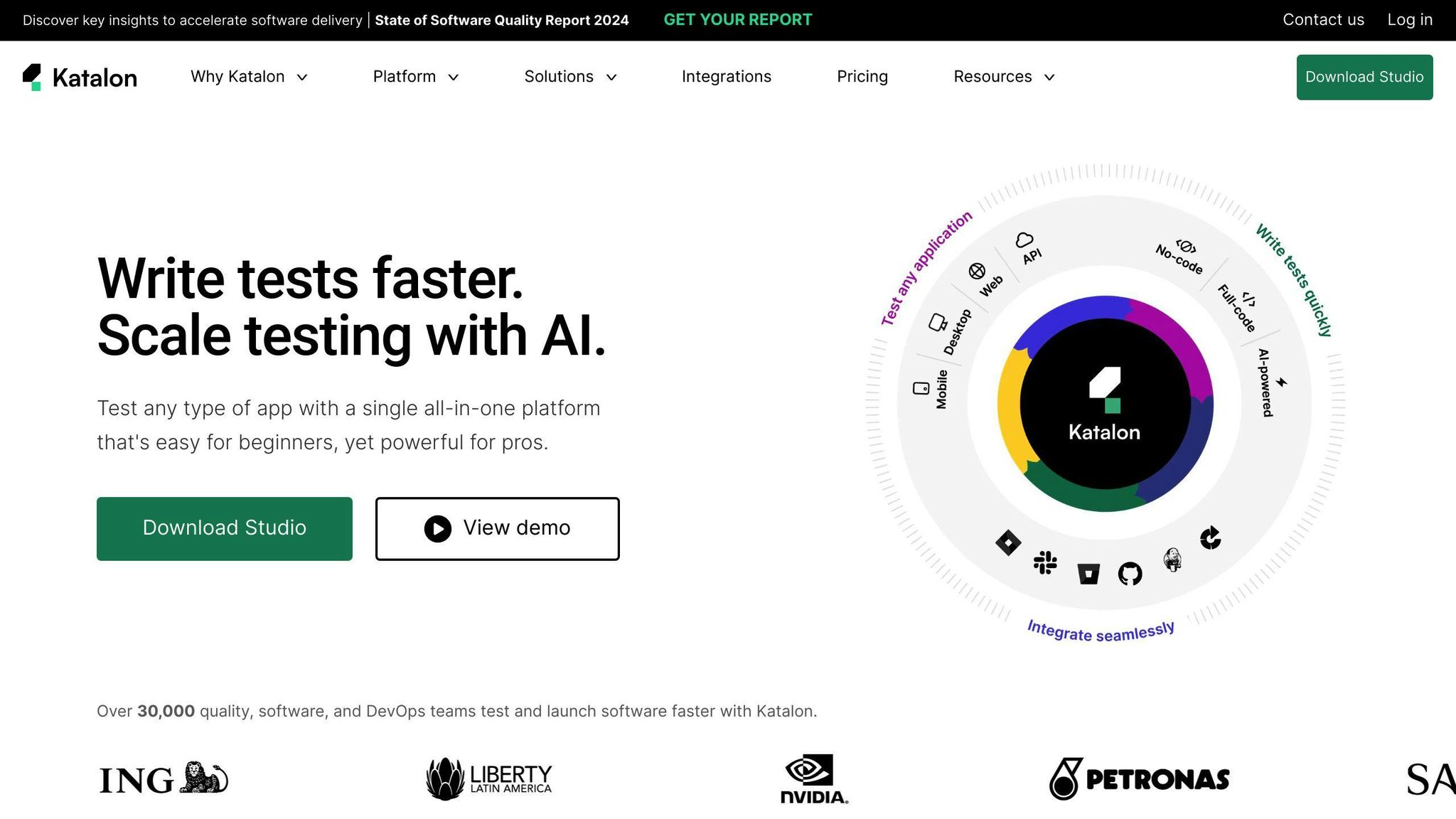The image size is (1456, 819).
Task: Click the GitHub octocat icon
Action: click(x=1130, y=573)
